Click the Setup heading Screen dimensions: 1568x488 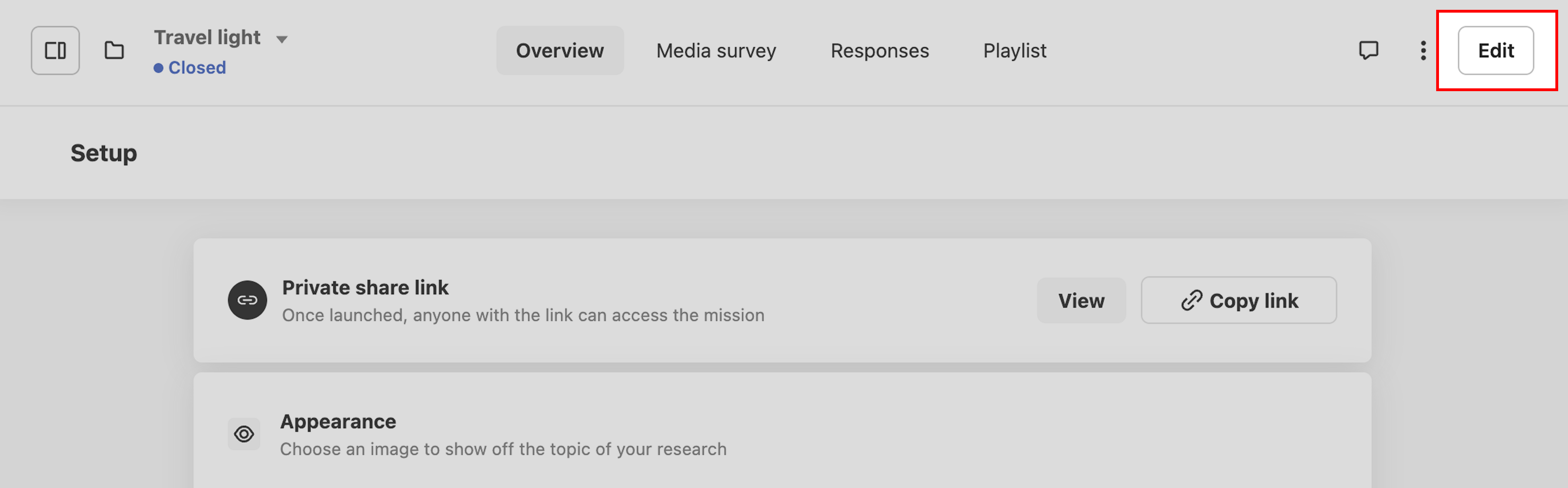(x=103, y=153)
